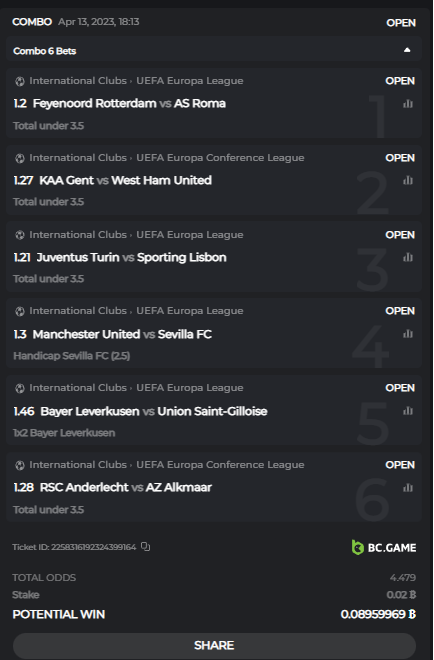This screenshot has height=660, width=434.
Task: Open Manchester United vs Sevilla FC bet
Action: (122, 334)
